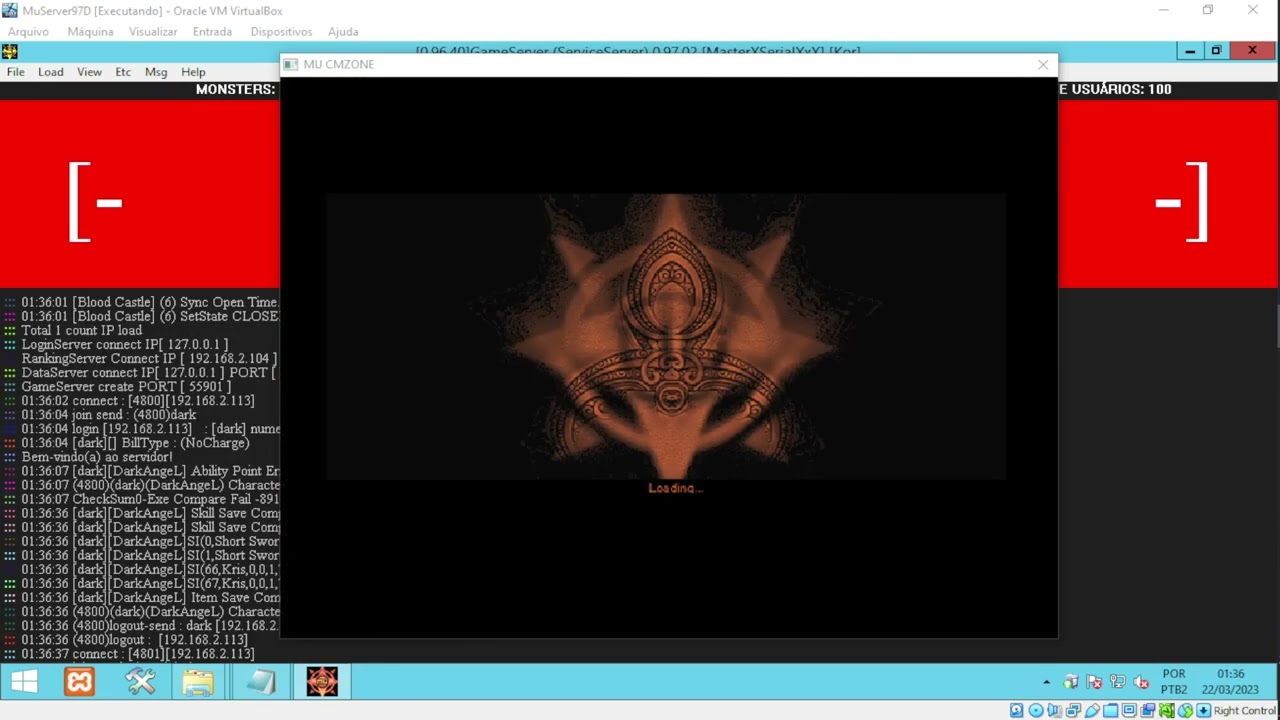This screenshot has width=1280, height=720.
Task: Switch the POR PTB2 input language
Action: pyautogui.click(x=1174, y=682)
